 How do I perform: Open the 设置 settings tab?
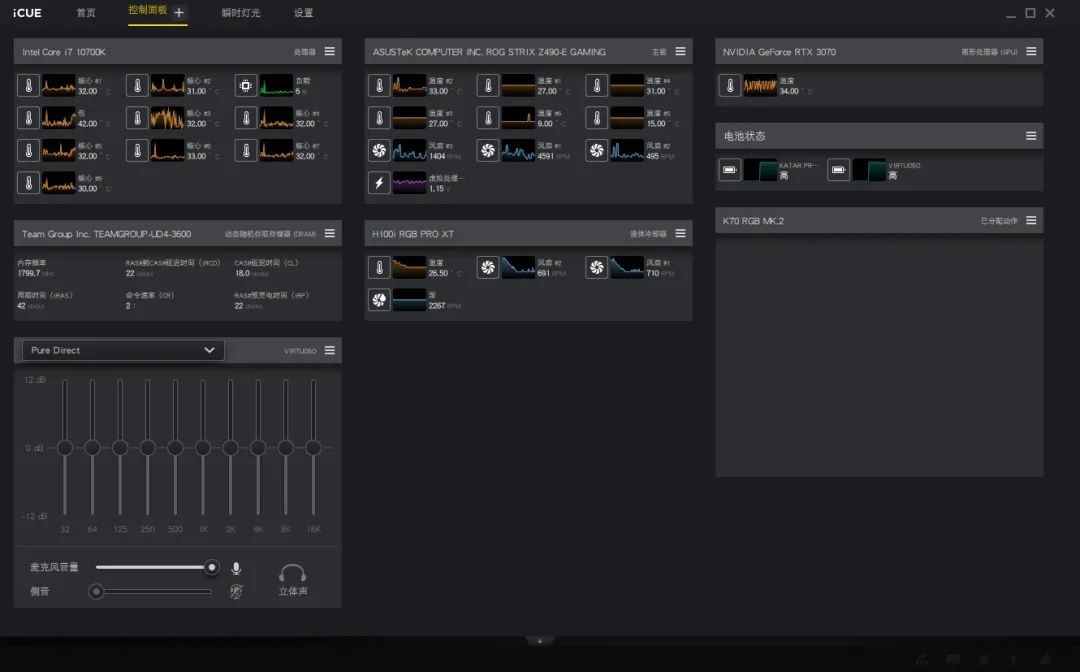point(304,13)
